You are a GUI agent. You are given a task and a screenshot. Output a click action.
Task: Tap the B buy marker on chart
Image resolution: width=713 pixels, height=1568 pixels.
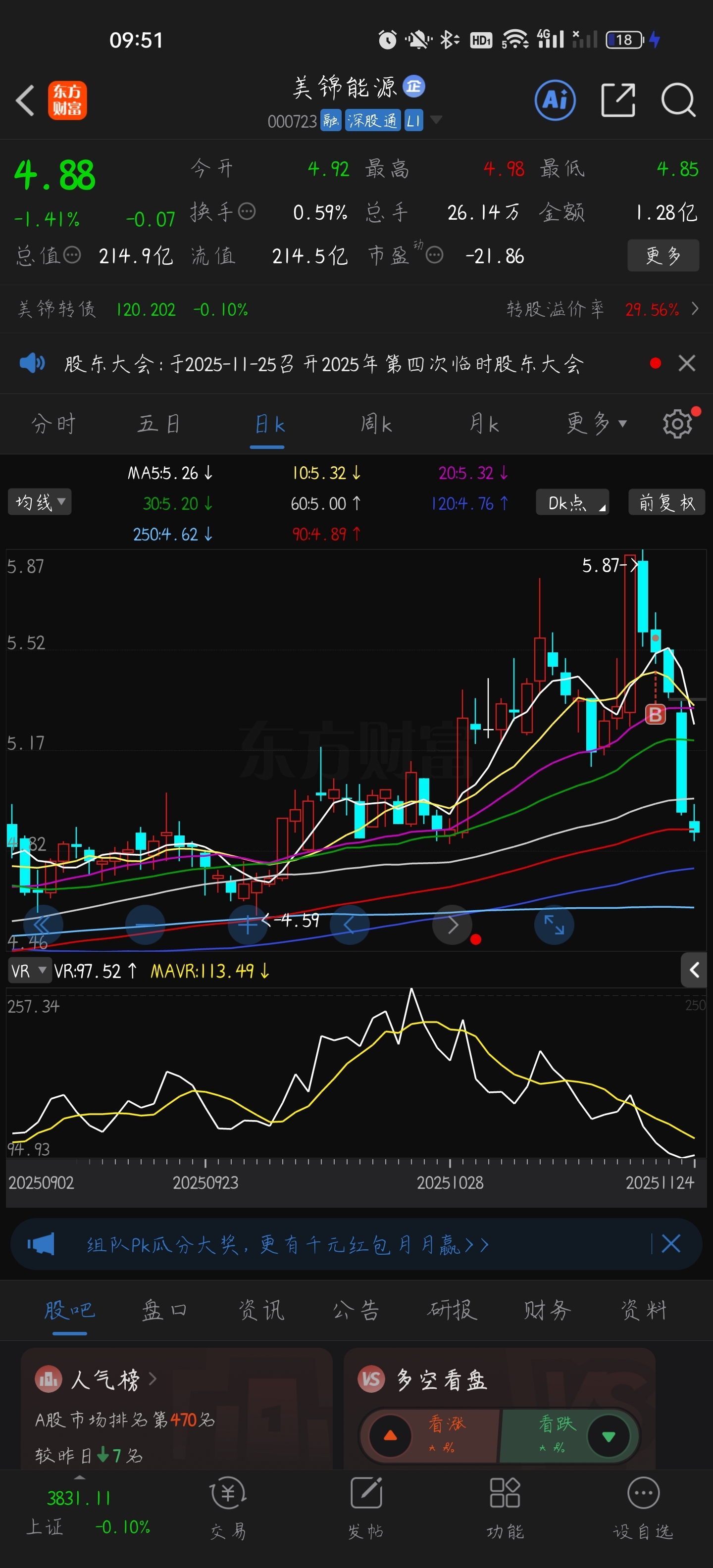coord(655,714)
